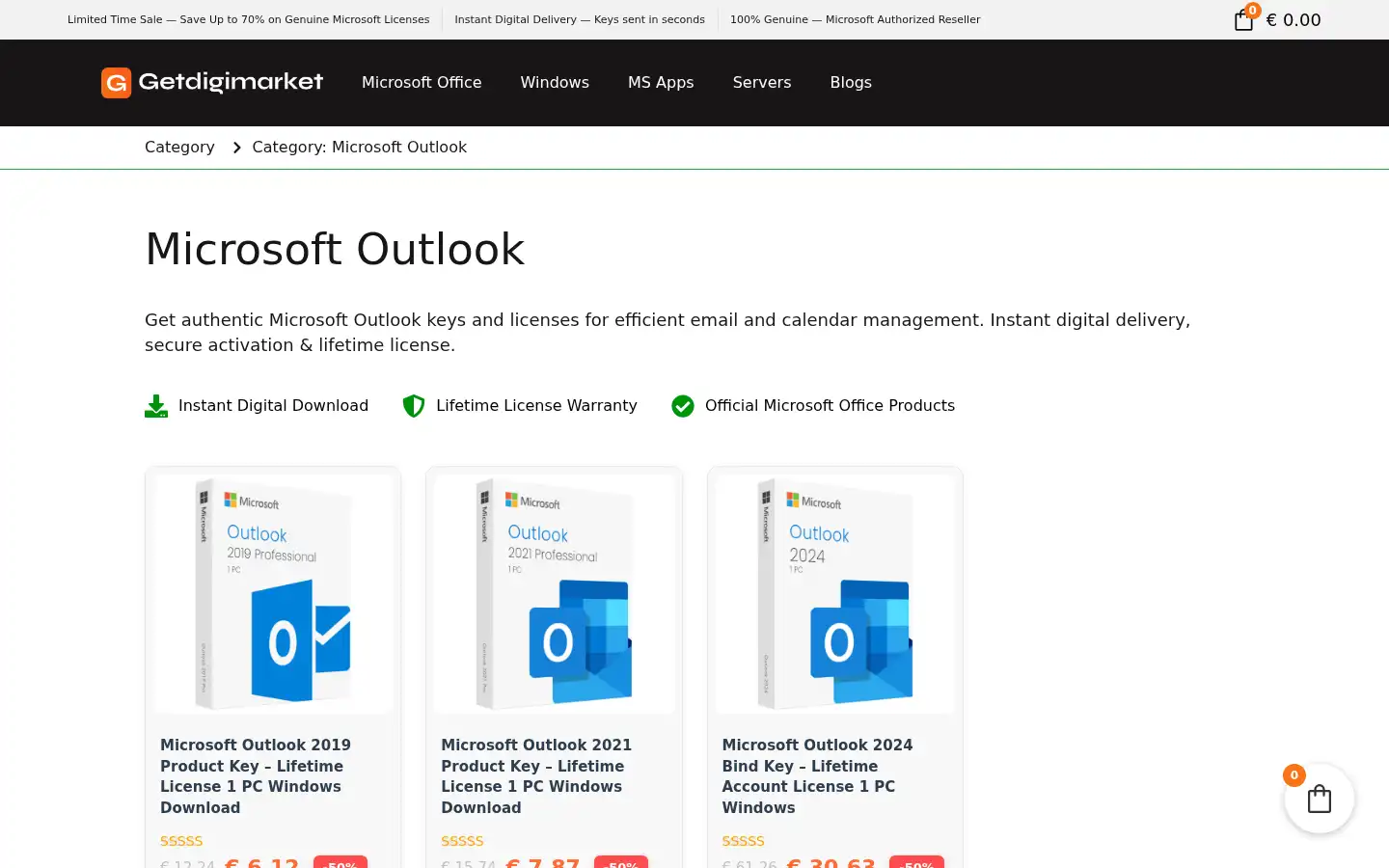1389x868 pixels.
Task: Click the 'Lifetime License Warranty' label
Action: click(536, 406)
